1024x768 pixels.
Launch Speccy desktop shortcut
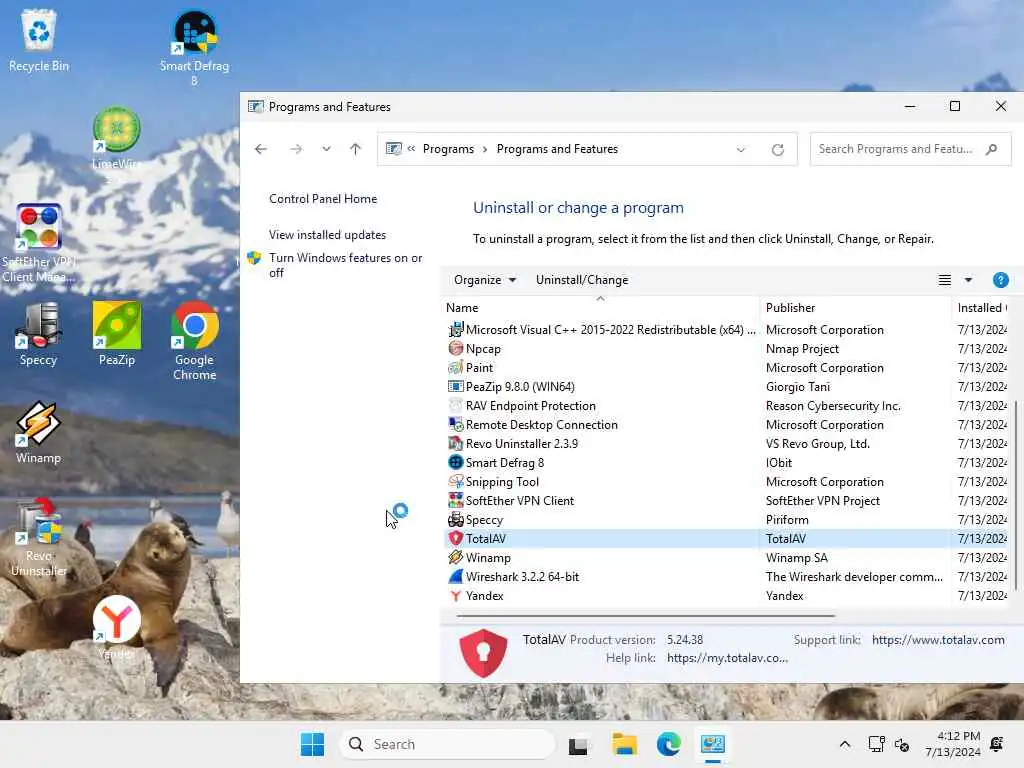[39, 334]
